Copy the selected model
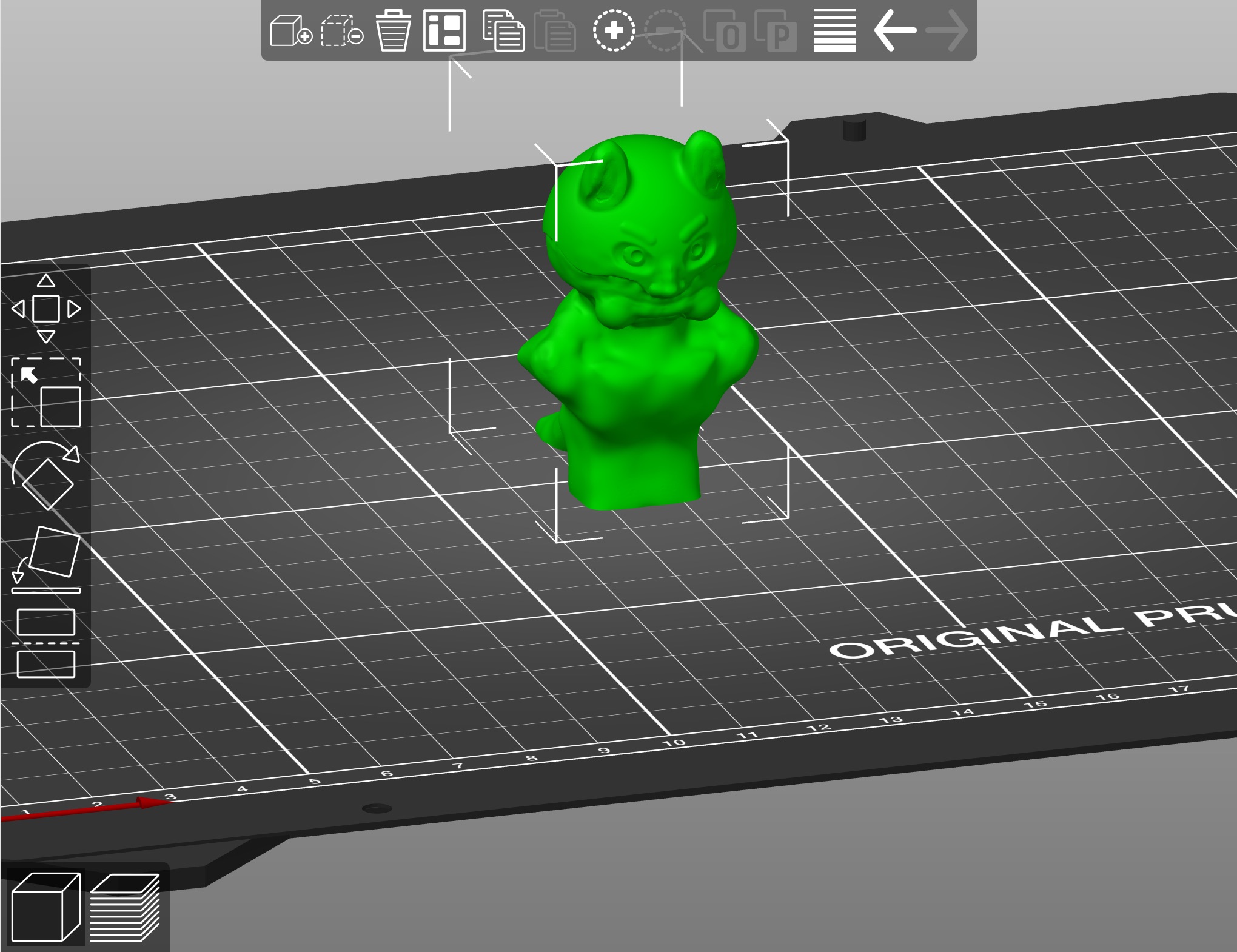The height and width of the screenshot is (952, 1237). pos(505,30)
